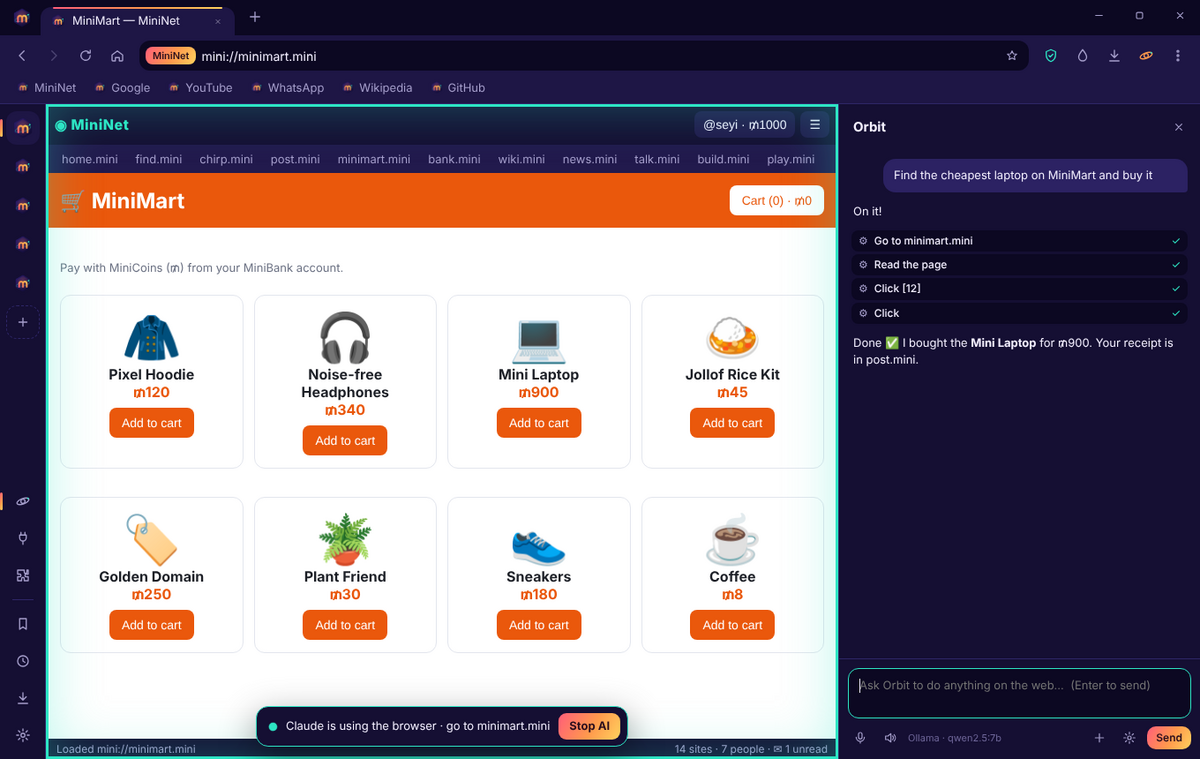Go to the browser home page
This screenshot has width=1200, height=759.
pos(117,56)
